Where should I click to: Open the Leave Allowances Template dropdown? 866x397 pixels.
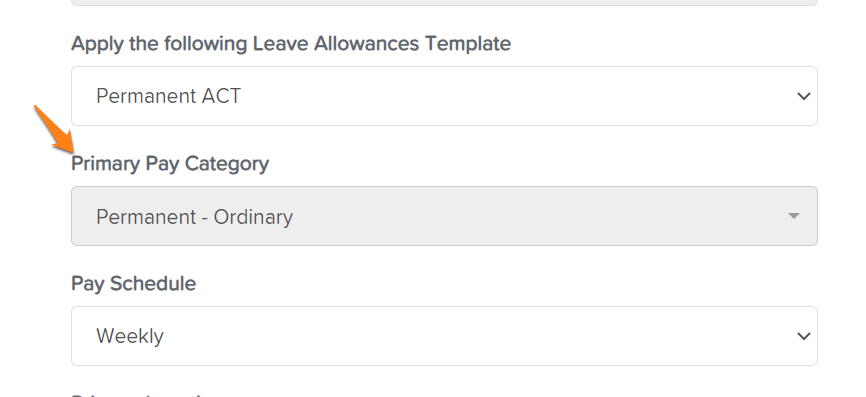point(444,96)
